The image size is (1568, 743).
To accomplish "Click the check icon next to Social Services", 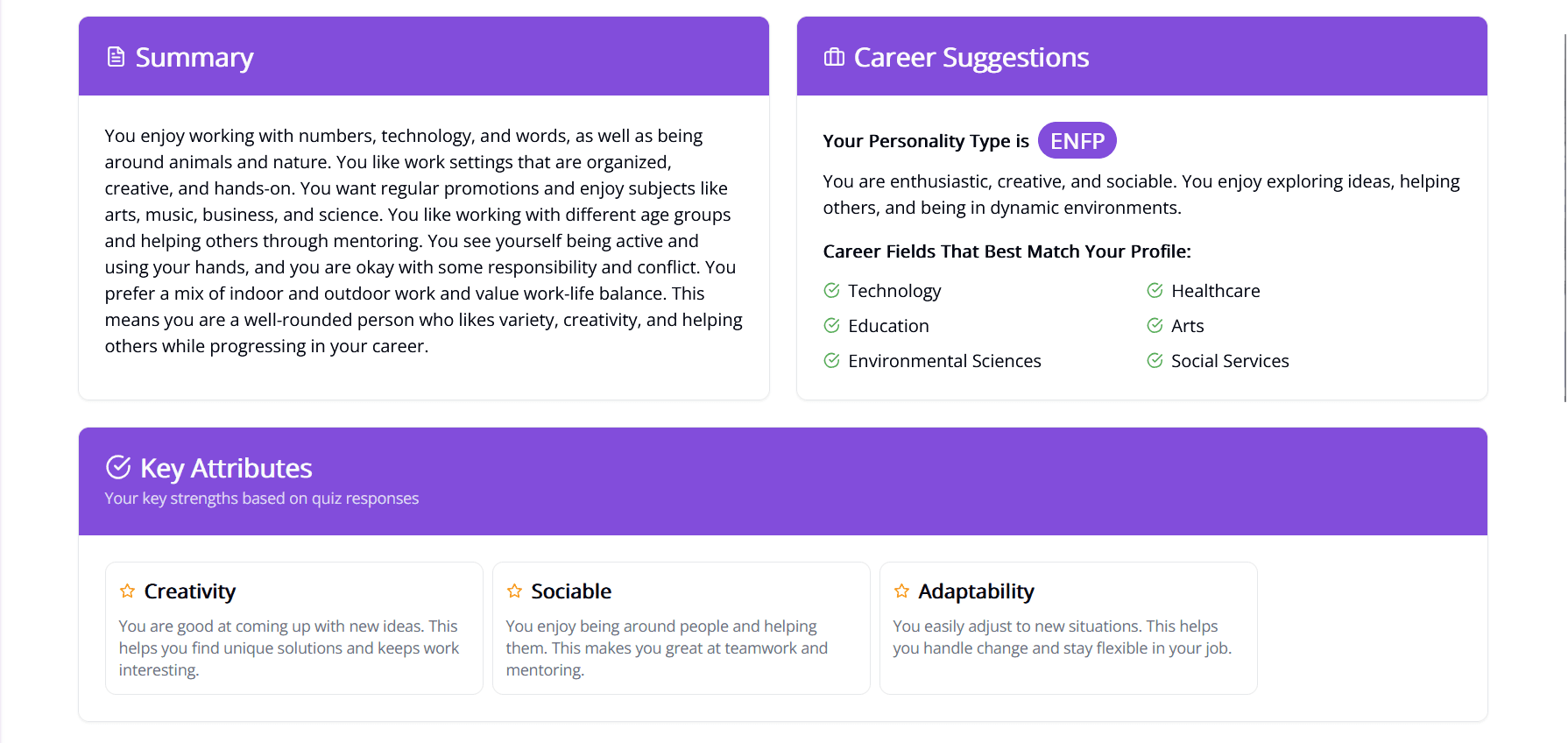I will click(1155, 361).
